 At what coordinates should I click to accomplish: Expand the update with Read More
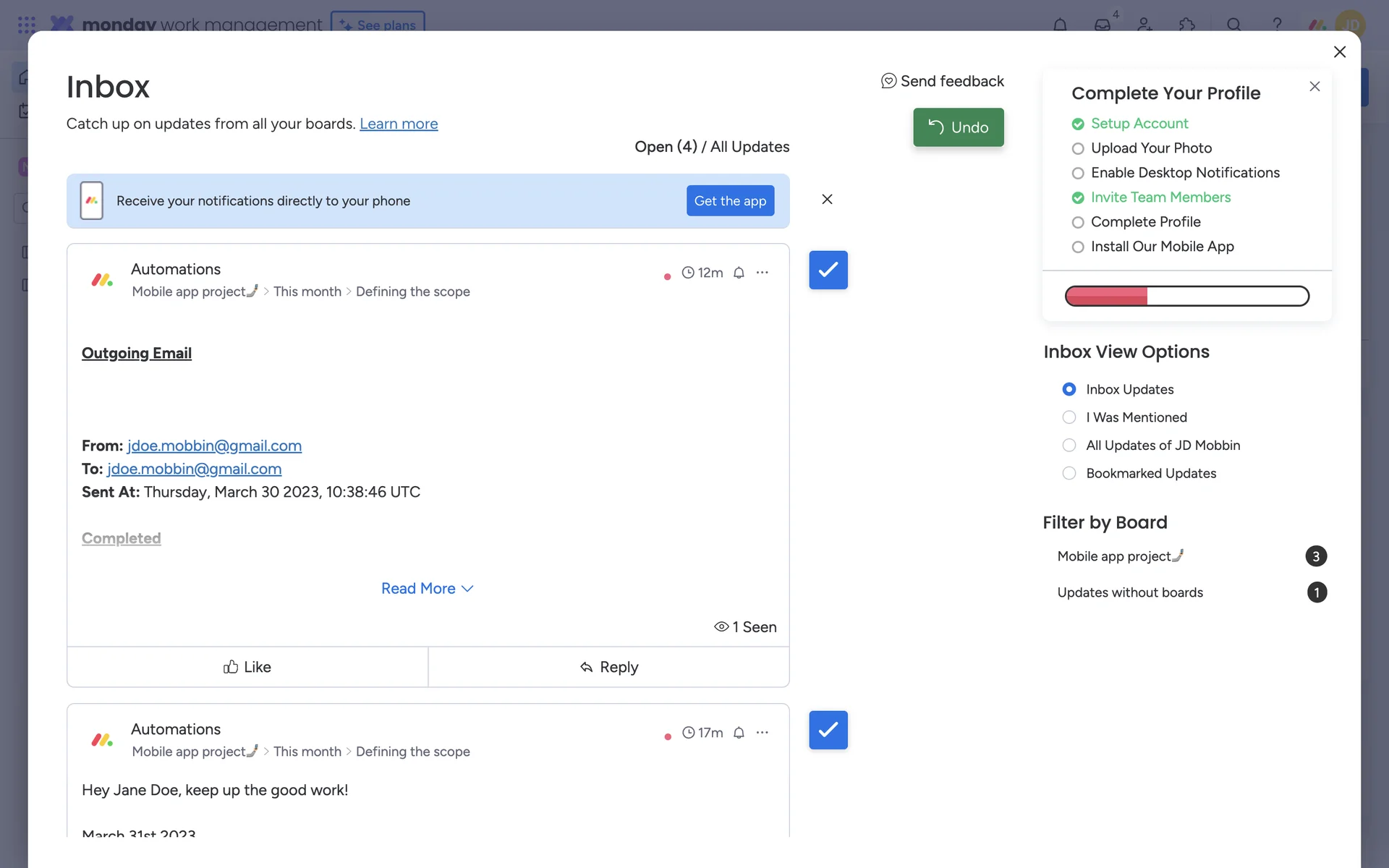(x=427, y=589)
